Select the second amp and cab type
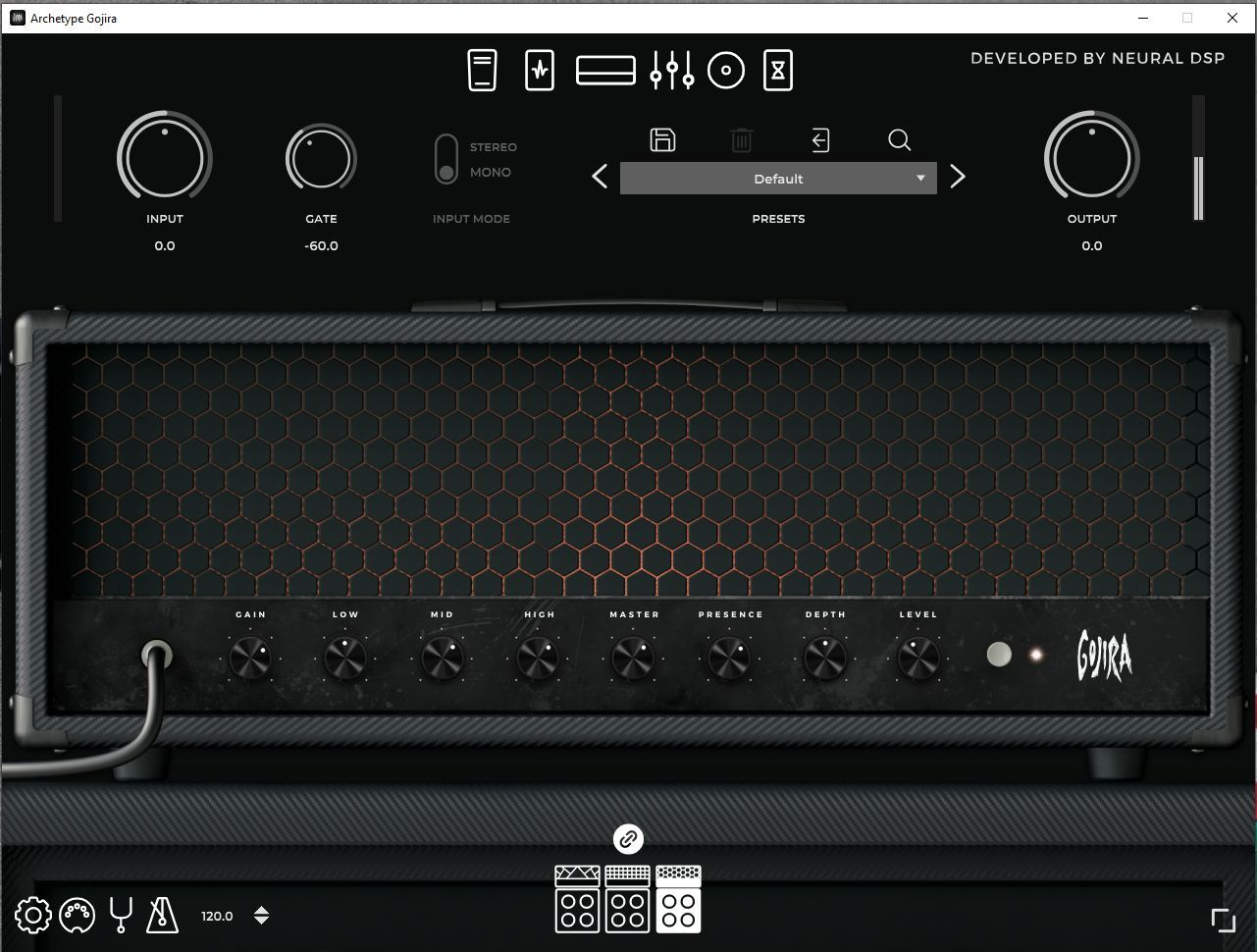Viewport: 1257px width, 952px height. pos(628,898)
